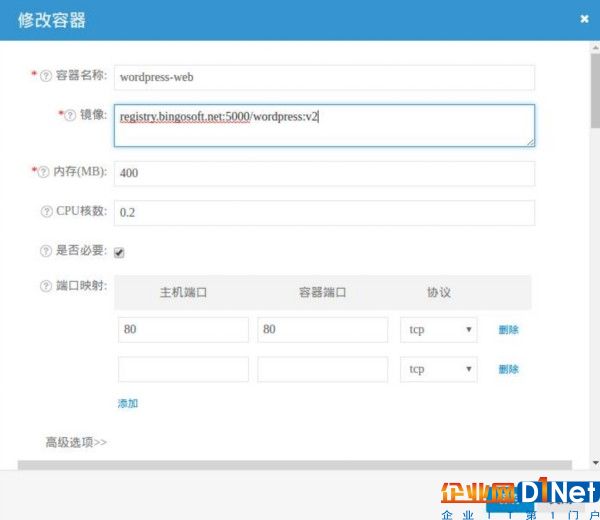Screen dimensions: 600x520
Task: Click the empty 主机端口 field in second row
Action: (183, 369)
